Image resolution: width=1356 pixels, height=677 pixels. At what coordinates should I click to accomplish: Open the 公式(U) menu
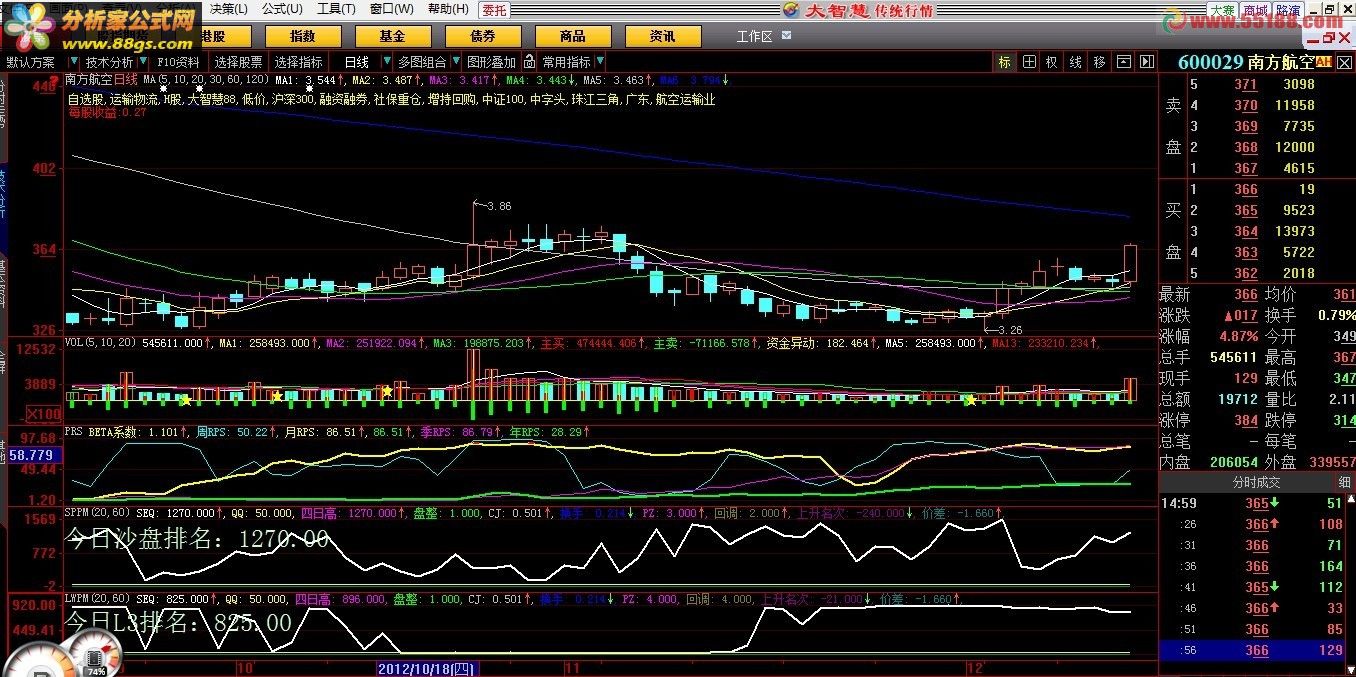coord(282,9)
